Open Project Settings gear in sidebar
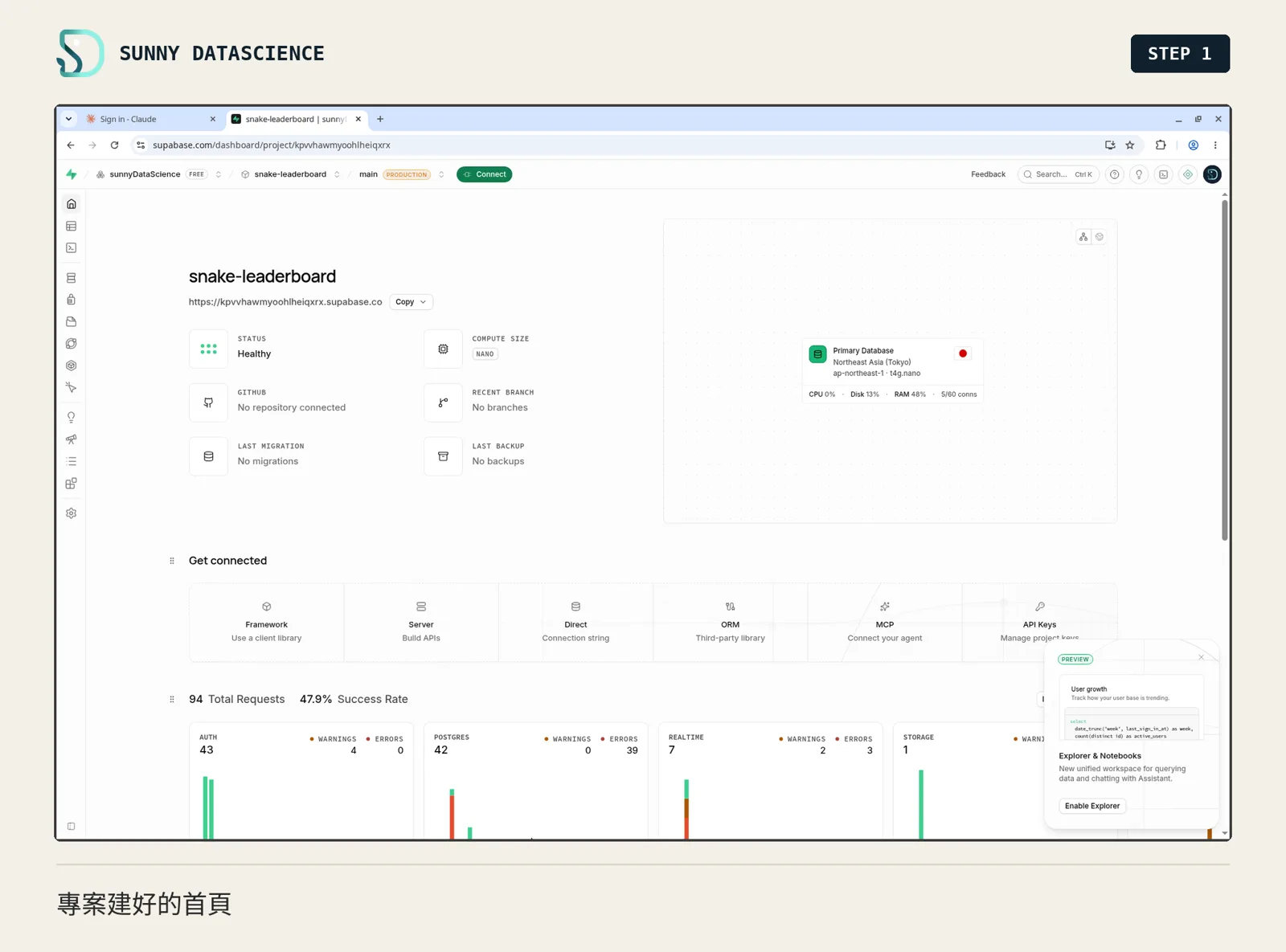The image size is (1286, 952). [71, 513]
